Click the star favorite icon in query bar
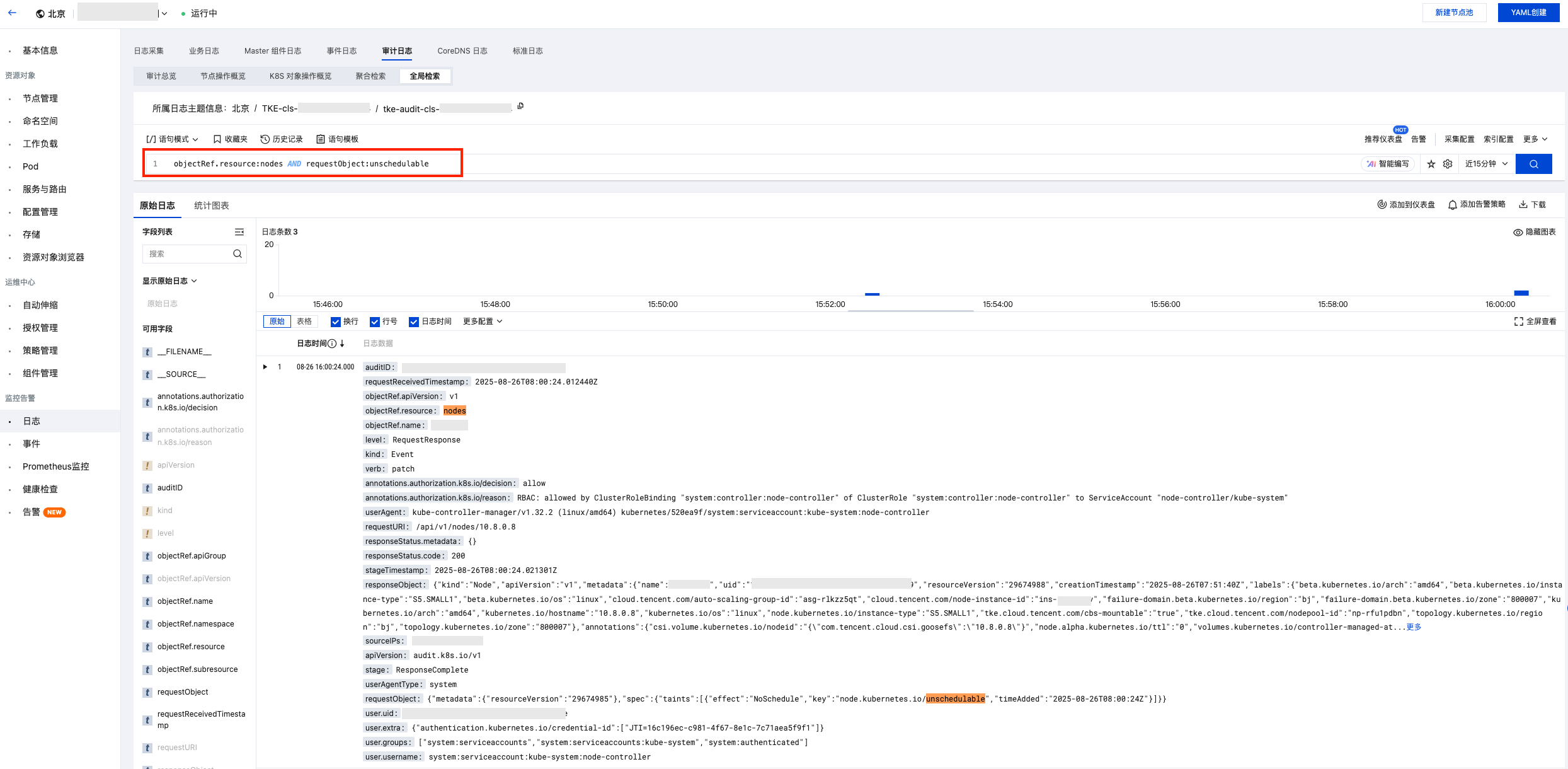 [1431, 164]
